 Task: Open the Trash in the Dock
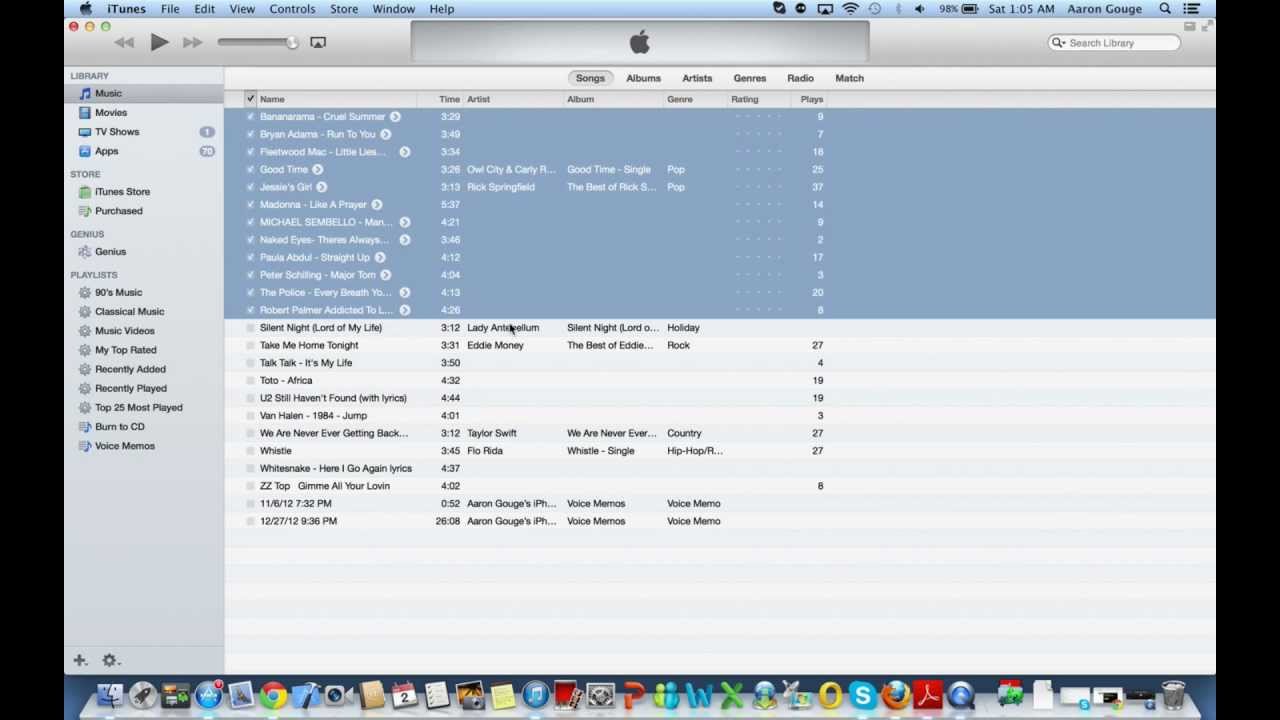(x=1173, y=695)
